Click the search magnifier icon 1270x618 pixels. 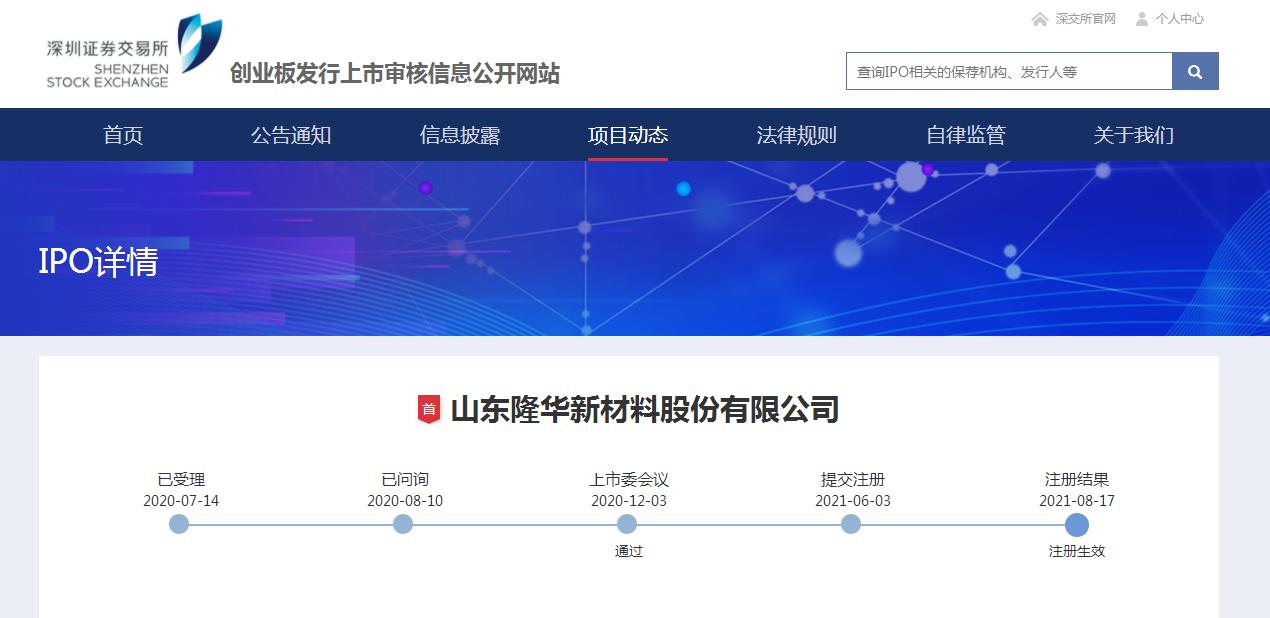tap(1195, 71)
